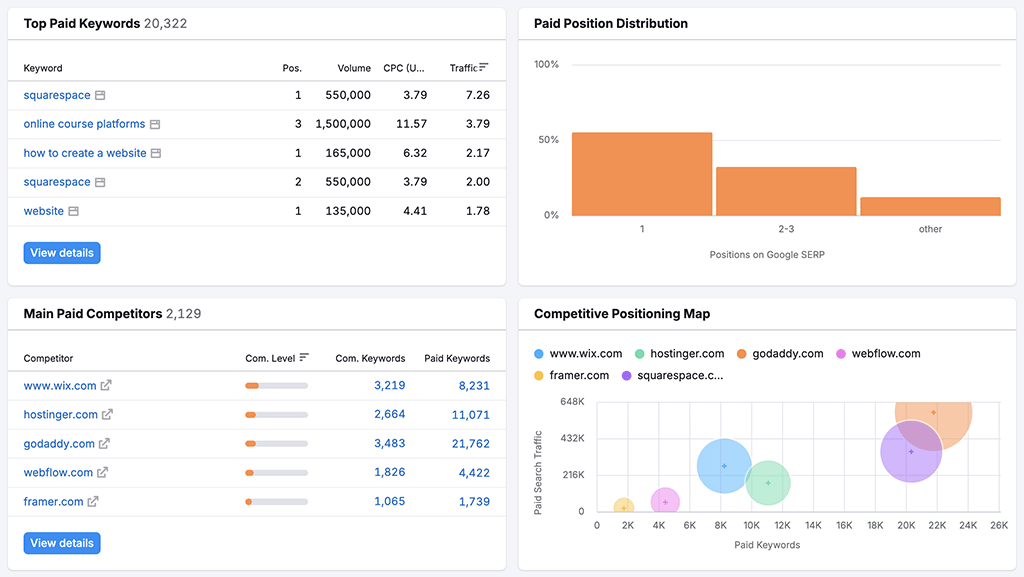Open the external link icon for hostinger.com

click(108, 414)
